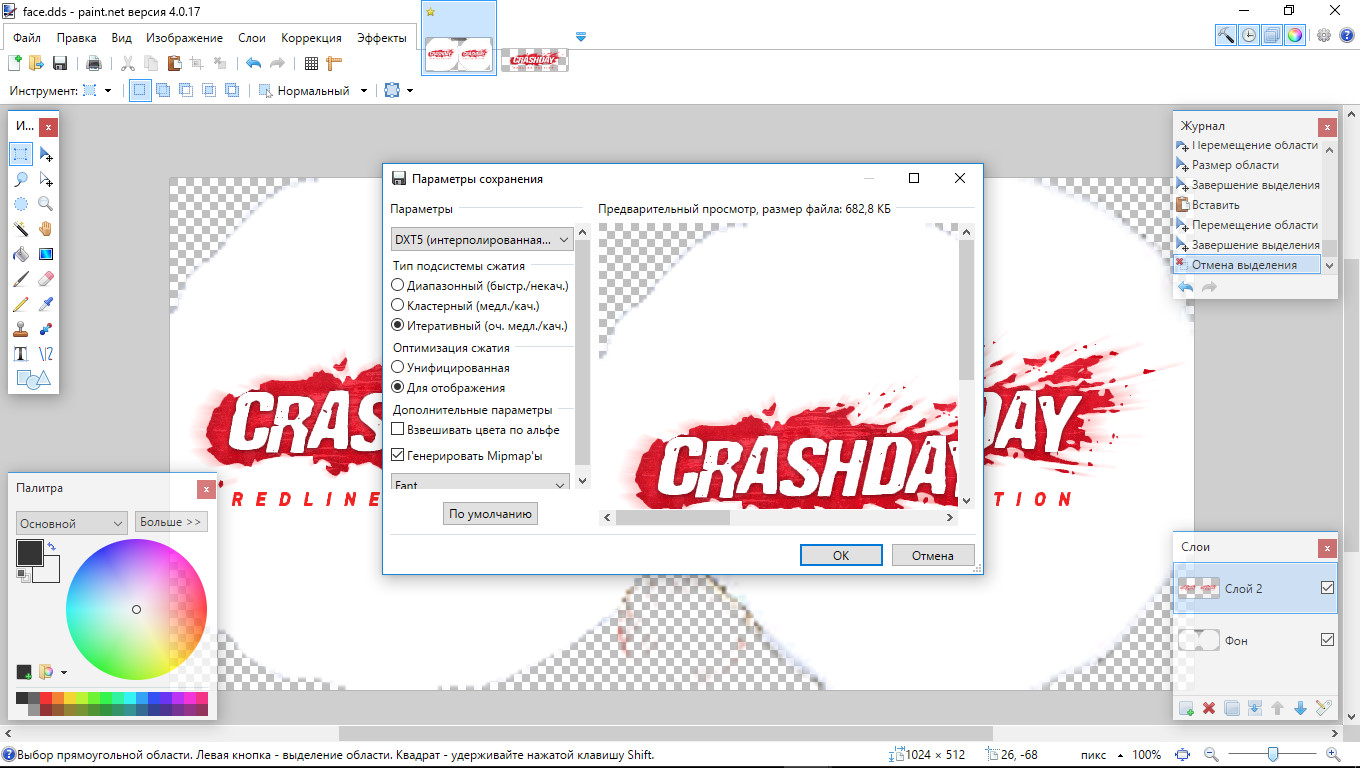Click 'Больше >>' in the palette panel
Screen dimensions: 1360x768
[171, 522]
